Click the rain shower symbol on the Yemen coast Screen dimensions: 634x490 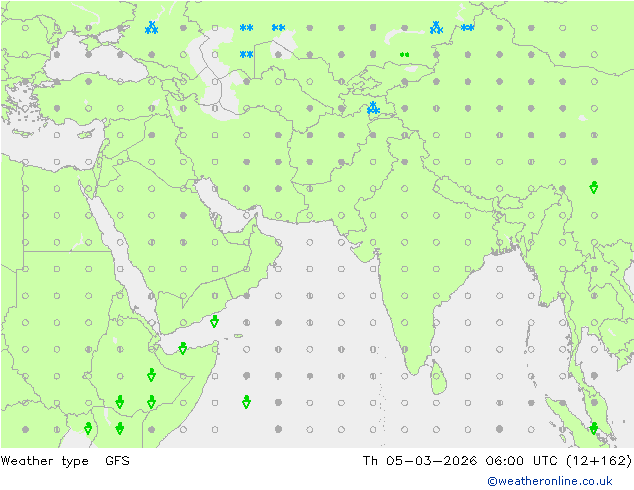pos(215,322)
